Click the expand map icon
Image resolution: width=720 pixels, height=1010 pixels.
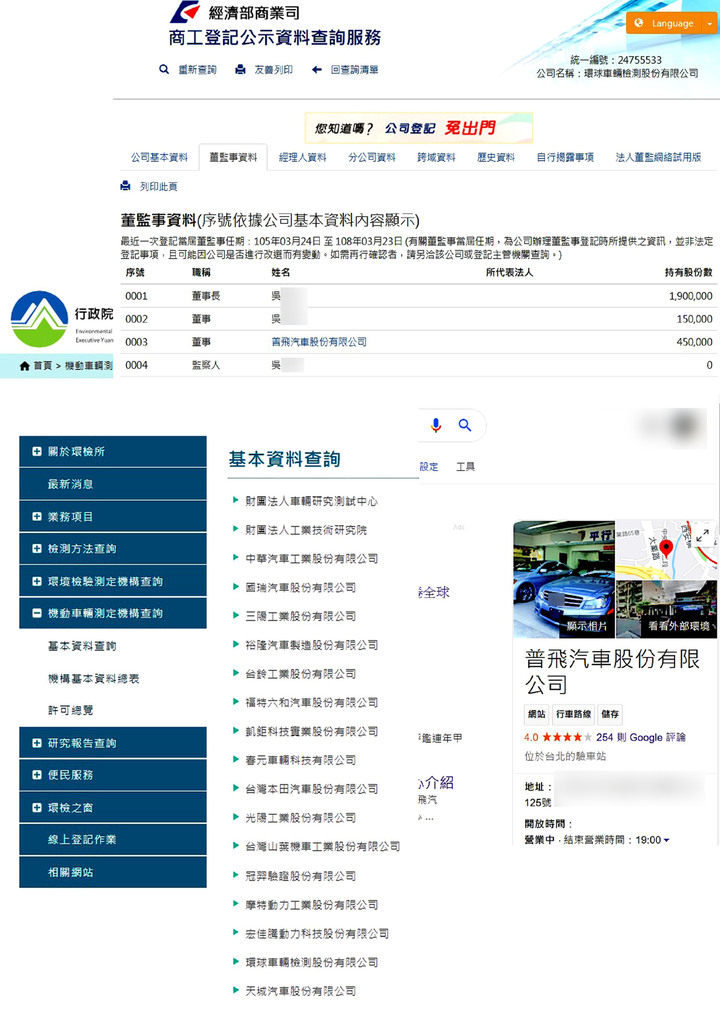pyautogui.click(x=703, y=535)
